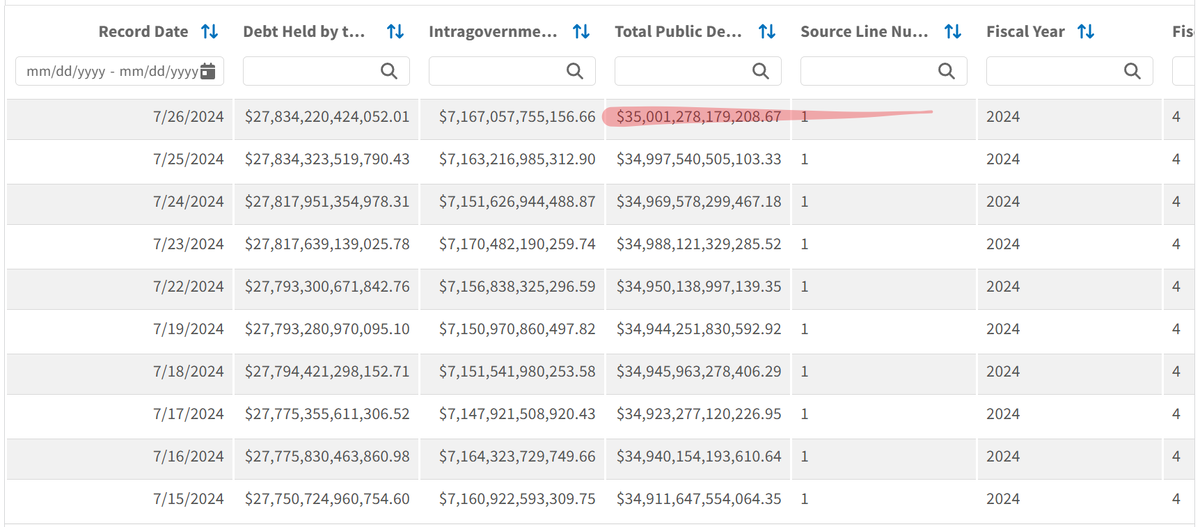Viewport: 1200px width, 527px height.
Task: Click the $7,163,216,985,312.90 intragovernmental value
Action: (518, 159)
